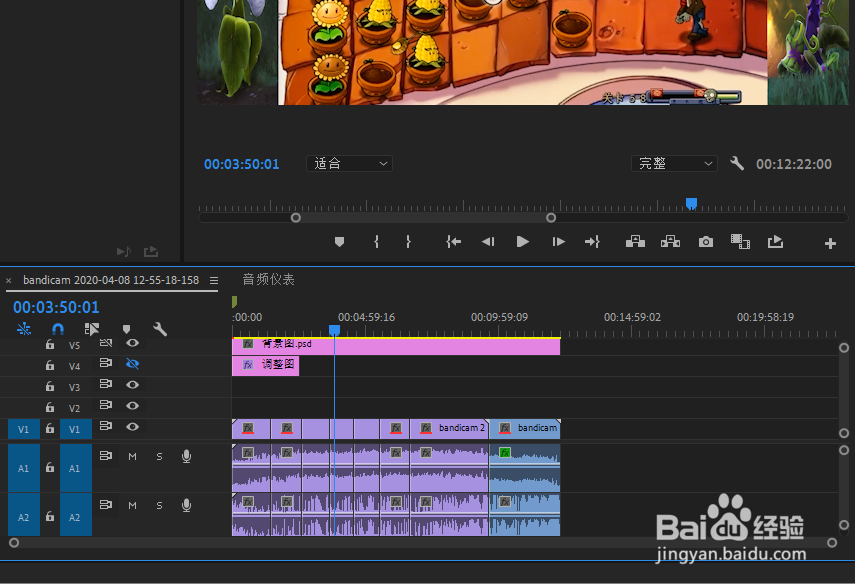Export a frame with the camera icon
855x584 pixels.
[706, 242]
